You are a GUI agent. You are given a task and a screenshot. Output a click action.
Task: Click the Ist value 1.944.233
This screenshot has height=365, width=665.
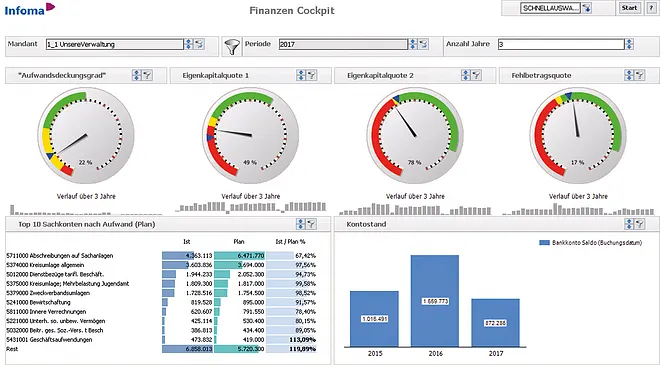pyautogui.click(x=199, y=274)
